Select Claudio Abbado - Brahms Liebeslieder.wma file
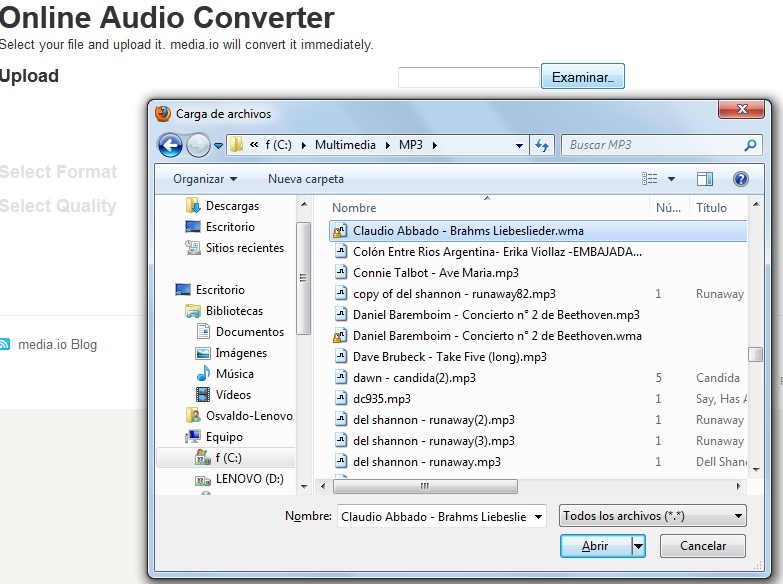This screenshot has width=783, height=584. [538, 231]
